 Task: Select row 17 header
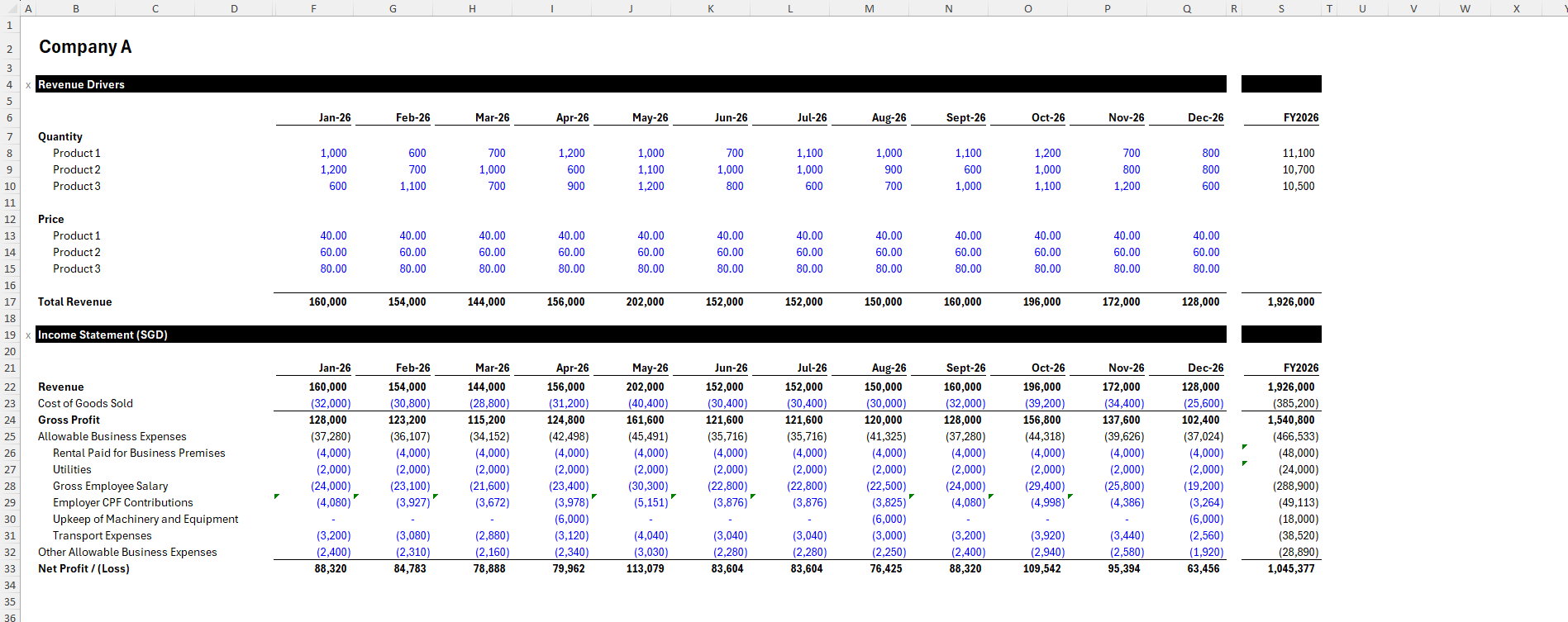click(10, 302)
